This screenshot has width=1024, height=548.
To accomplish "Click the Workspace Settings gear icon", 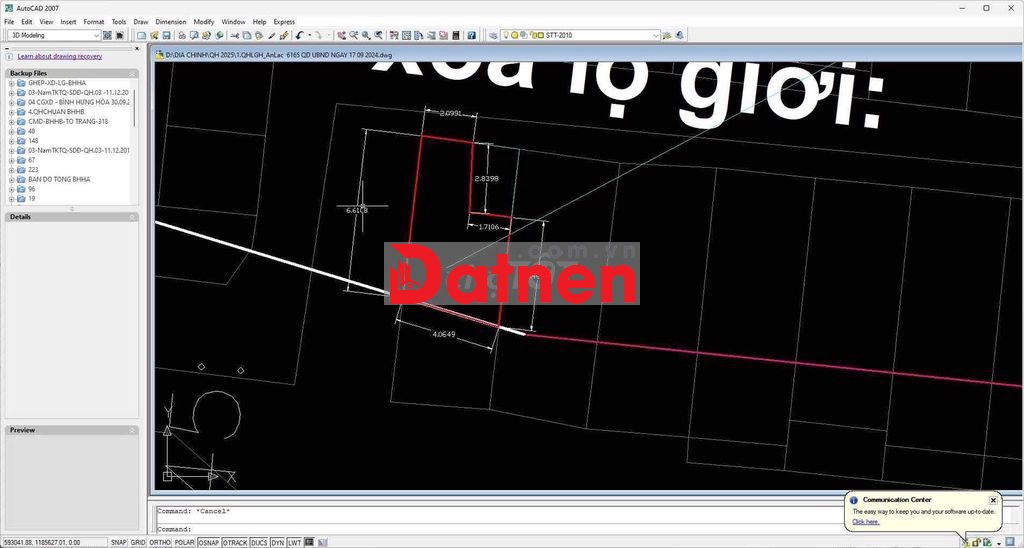I will click(107, 35).
